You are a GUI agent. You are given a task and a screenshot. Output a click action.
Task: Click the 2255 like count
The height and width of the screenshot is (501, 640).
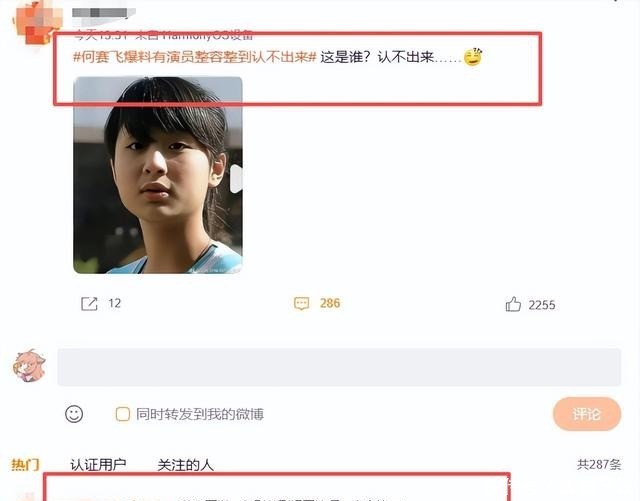tap(542, 305)
